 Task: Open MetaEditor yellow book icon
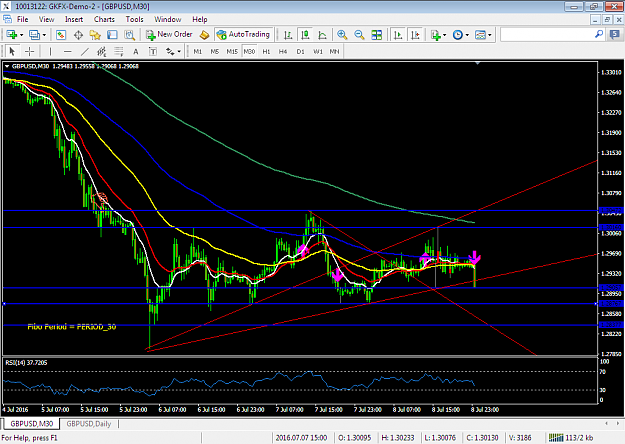[204, 35]
